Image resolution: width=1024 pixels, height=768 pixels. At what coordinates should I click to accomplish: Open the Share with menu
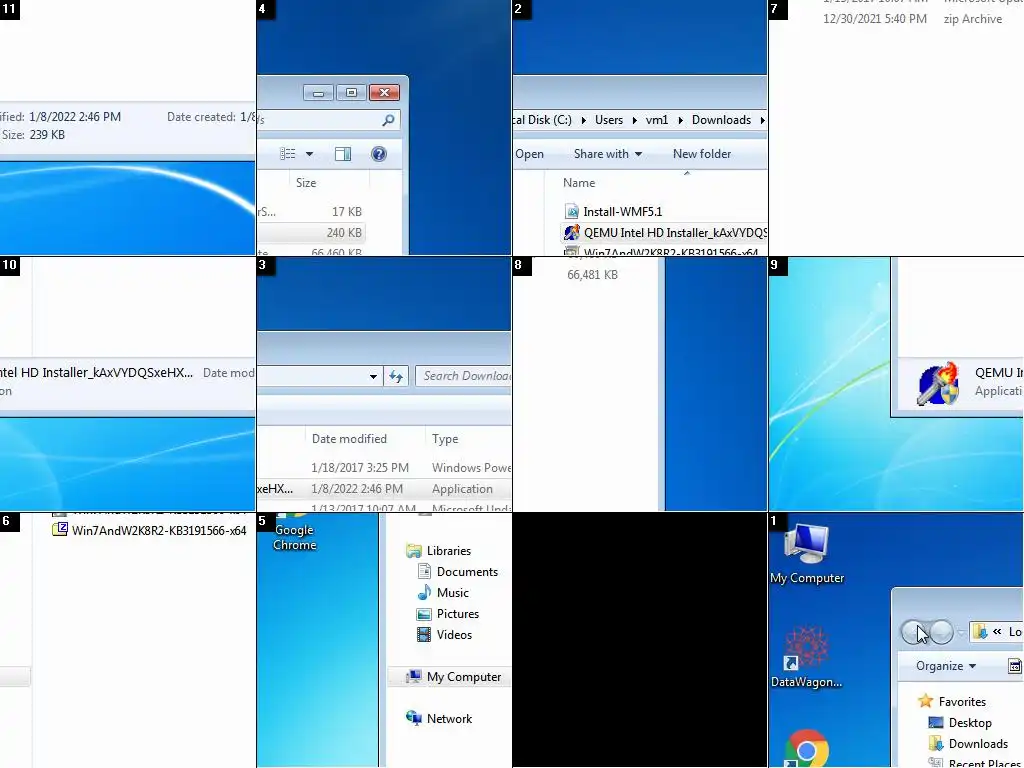(x=607, y=154)
